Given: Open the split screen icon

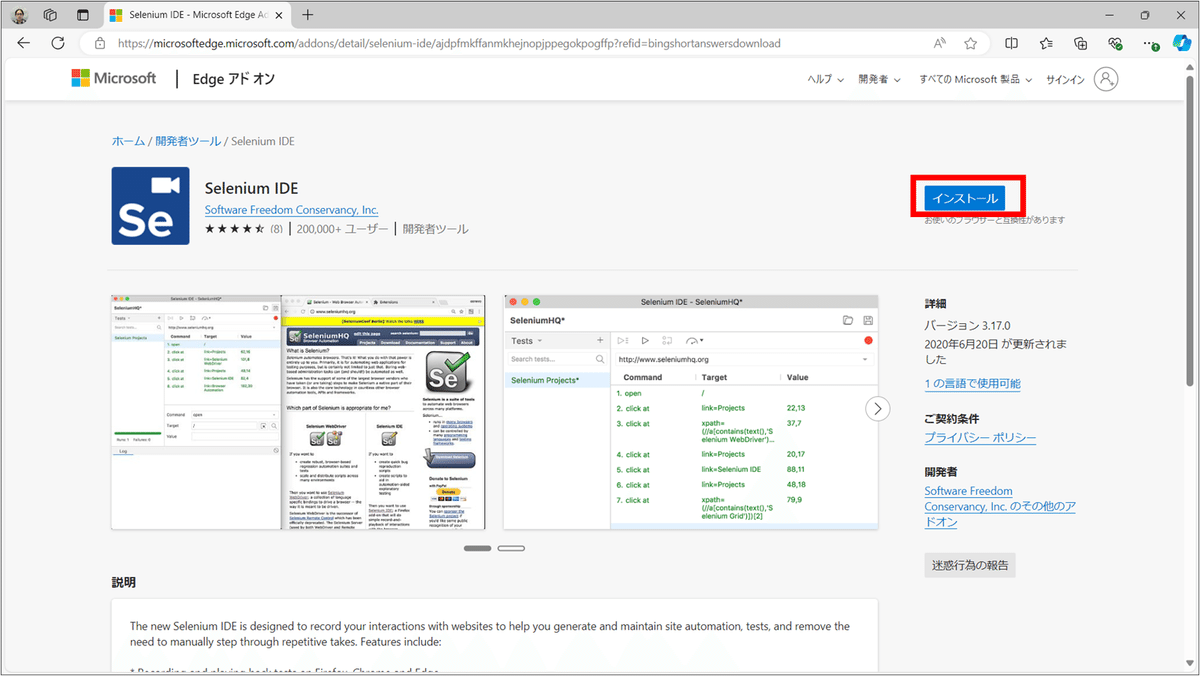Looking at the screenshot, I should point(1012,43).
